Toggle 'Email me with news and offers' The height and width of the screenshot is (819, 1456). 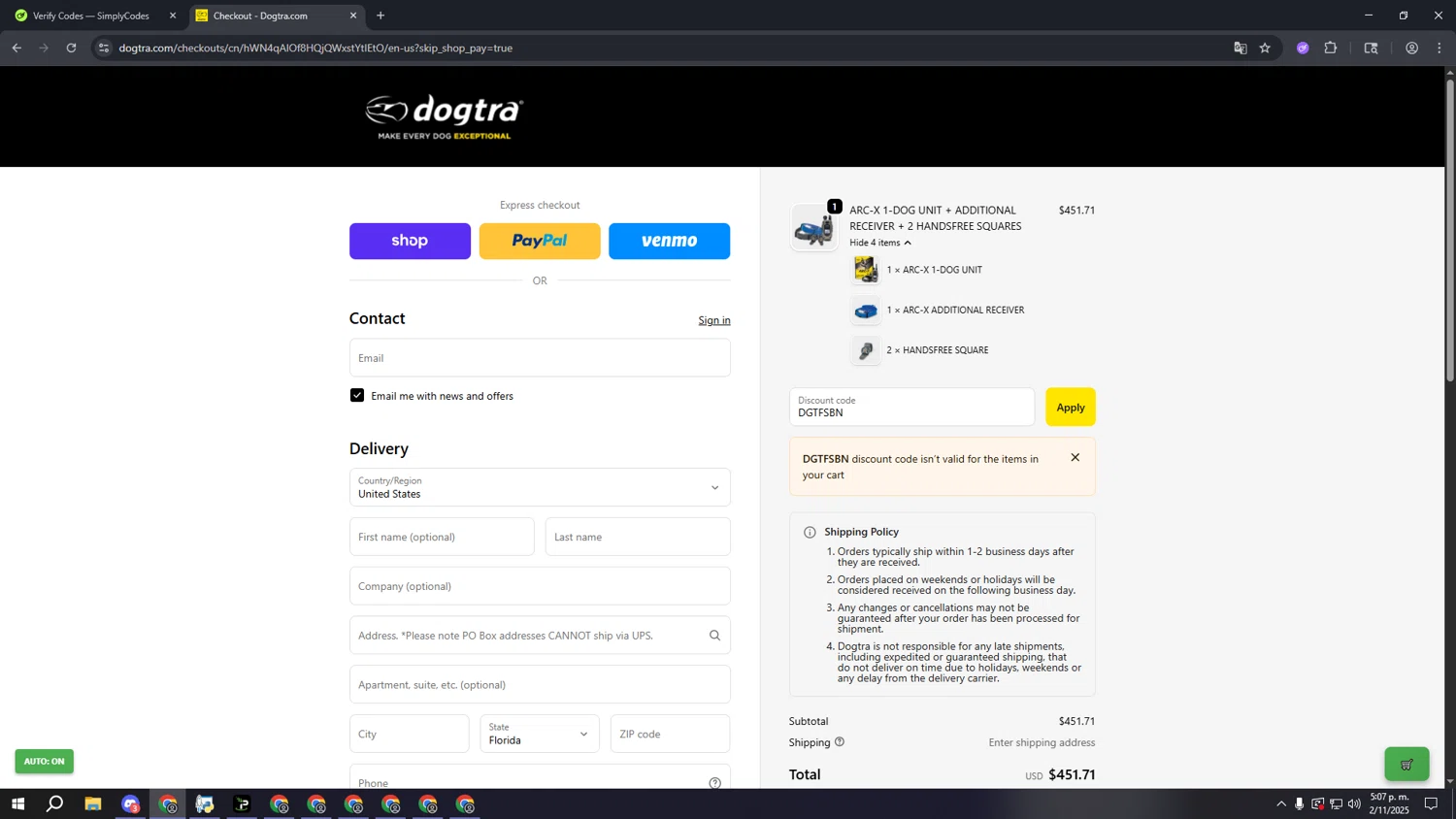[x=357, y=395]
